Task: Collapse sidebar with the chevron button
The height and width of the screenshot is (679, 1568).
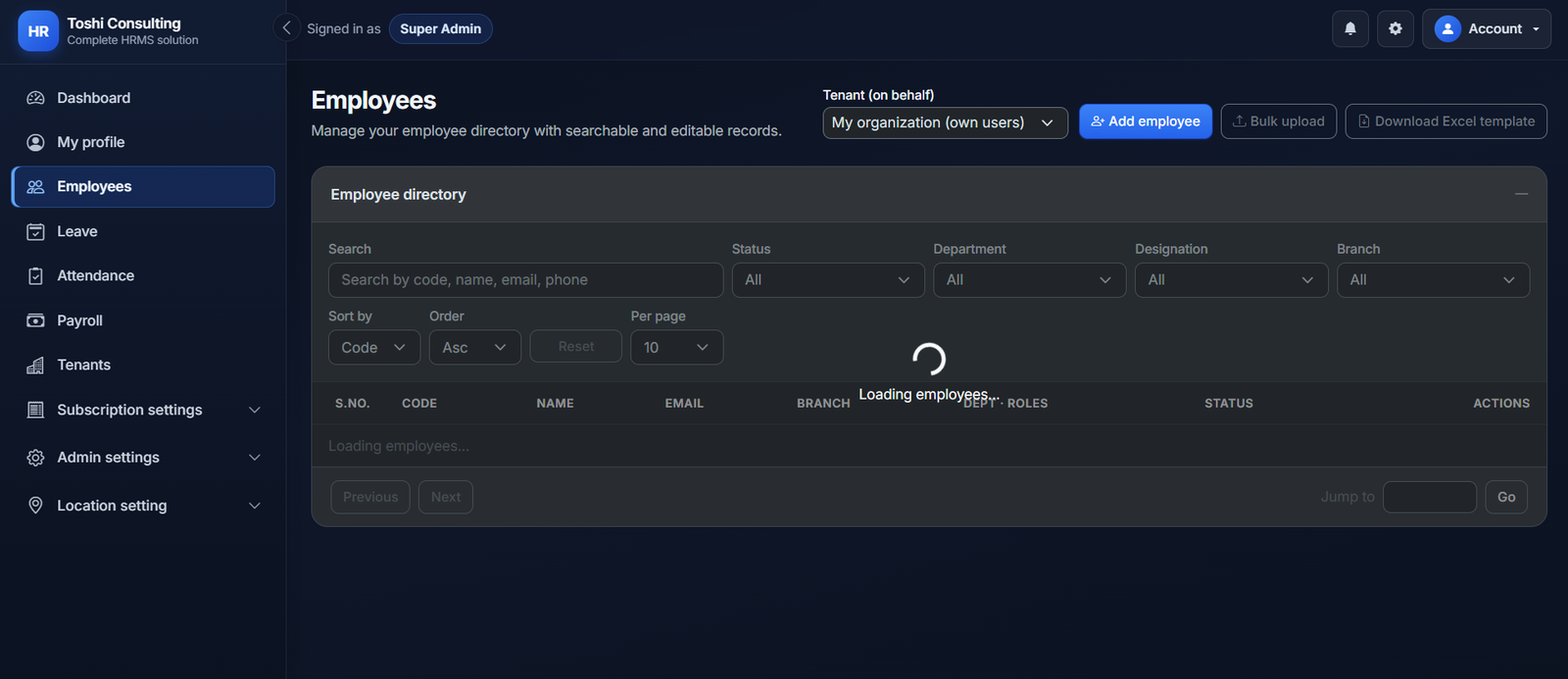Action: 286,28
